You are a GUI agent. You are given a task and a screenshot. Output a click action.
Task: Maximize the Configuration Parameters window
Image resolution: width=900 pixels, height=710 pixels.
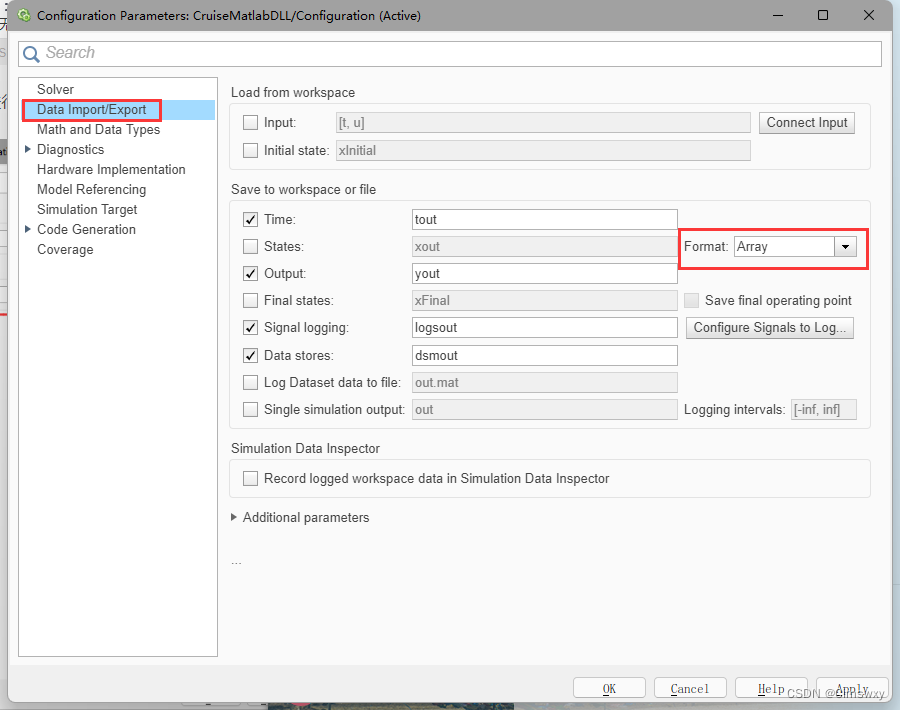(823, 15)
